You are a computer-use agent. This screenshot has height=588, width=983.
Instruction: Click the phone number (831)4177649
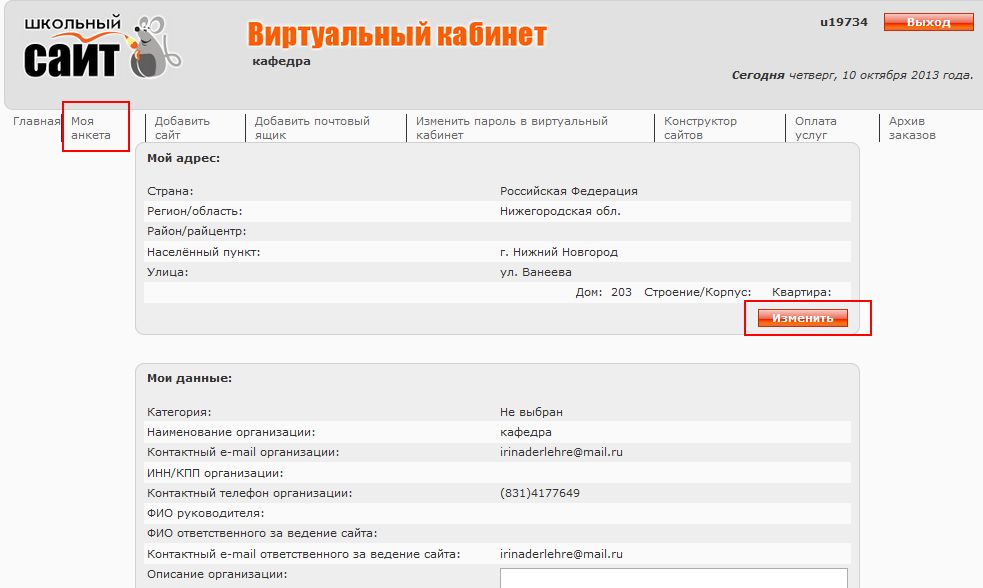coord(540,493)
